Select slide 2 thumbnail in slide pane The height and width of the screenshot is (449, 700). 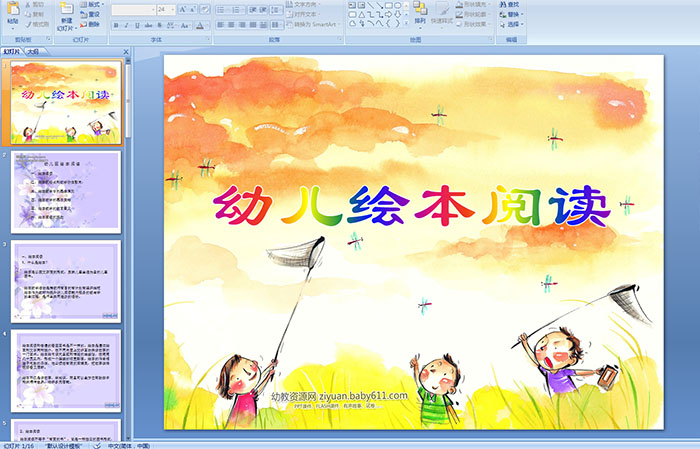(x=66, y=192)
